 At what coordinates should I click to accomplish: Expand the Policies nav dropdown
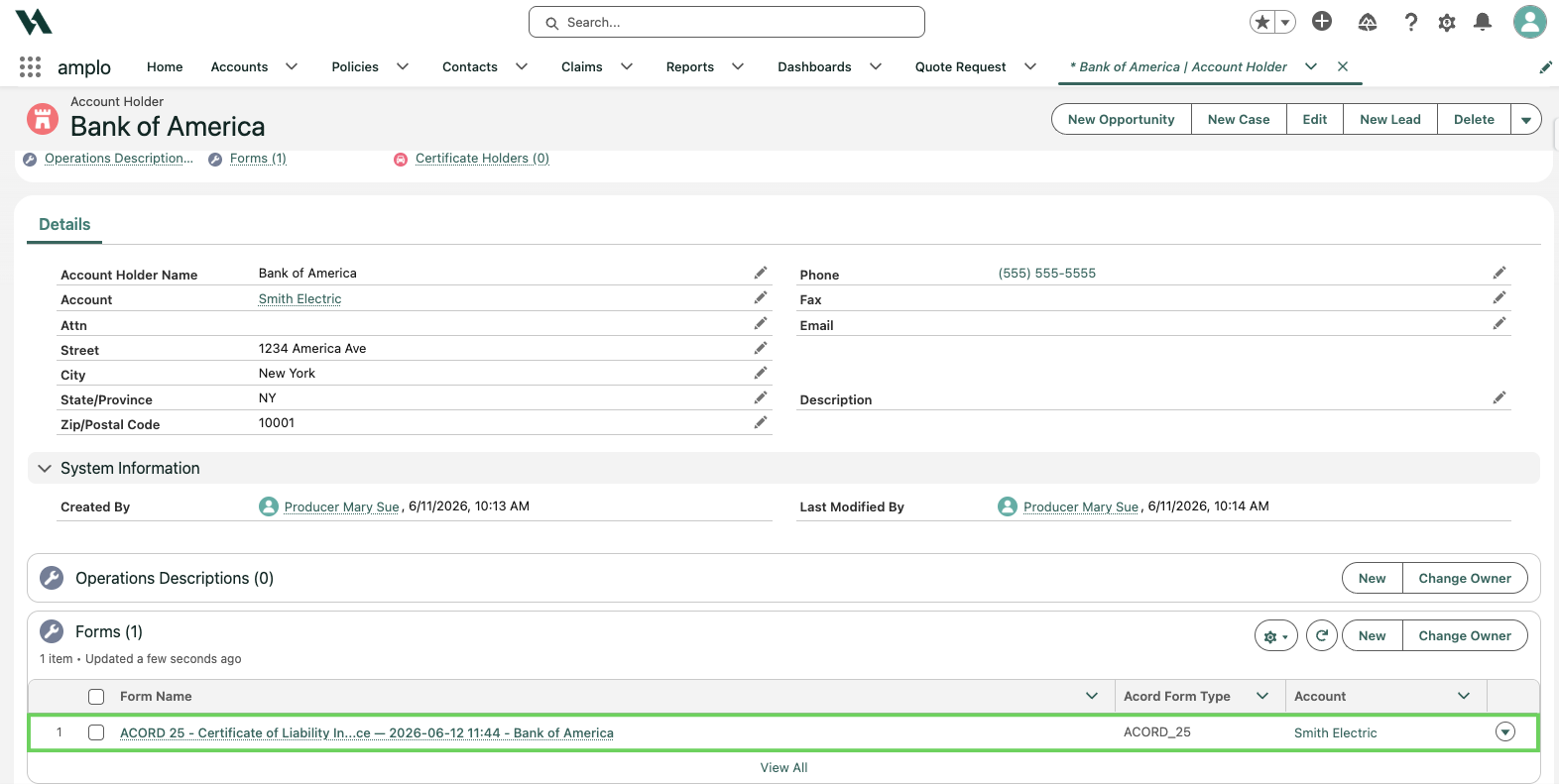tap(403, 66)
